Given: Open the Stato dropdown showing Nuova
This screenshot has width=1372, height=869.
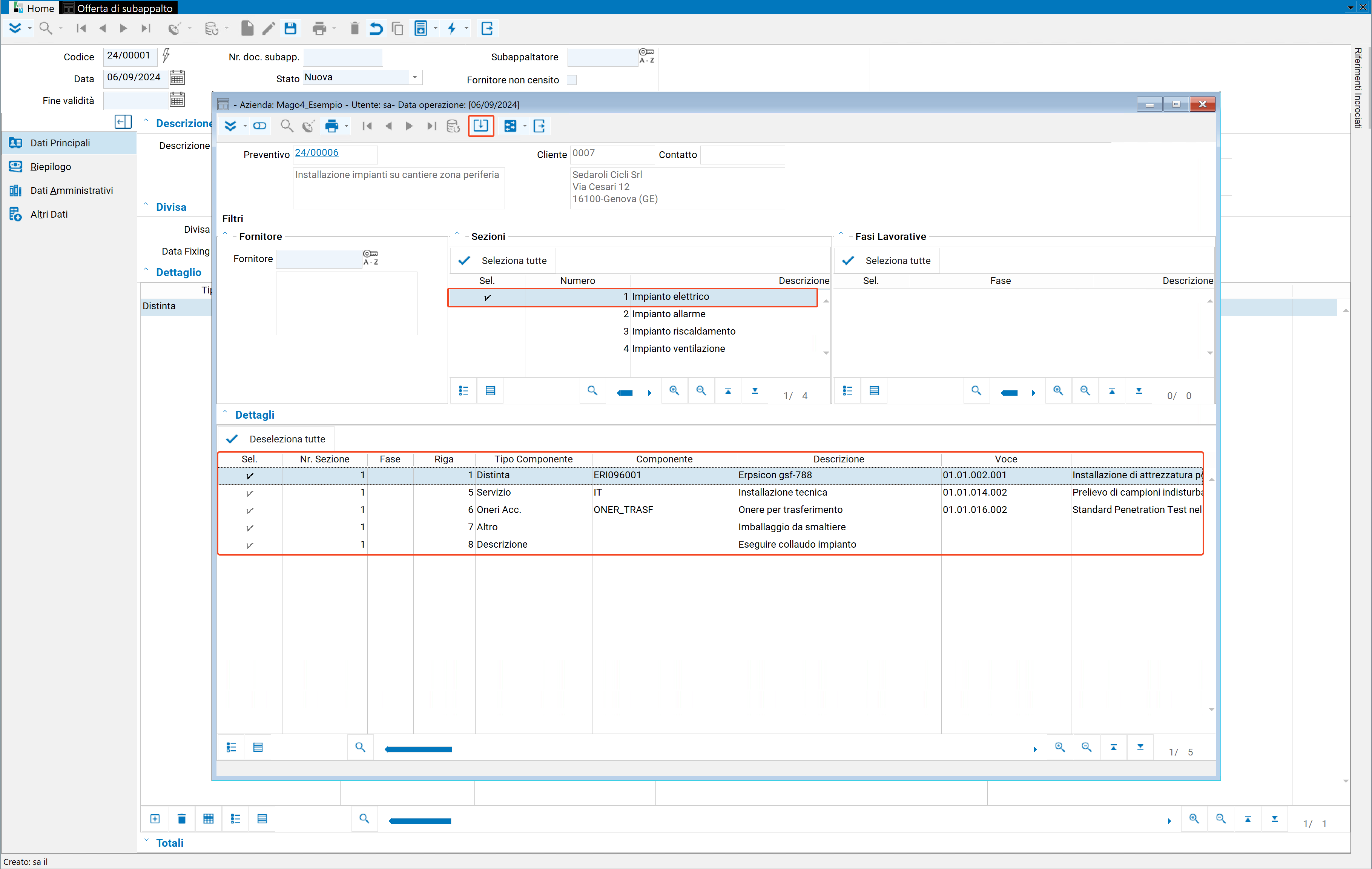Looking at the screenshot, I should pos(415,77).
